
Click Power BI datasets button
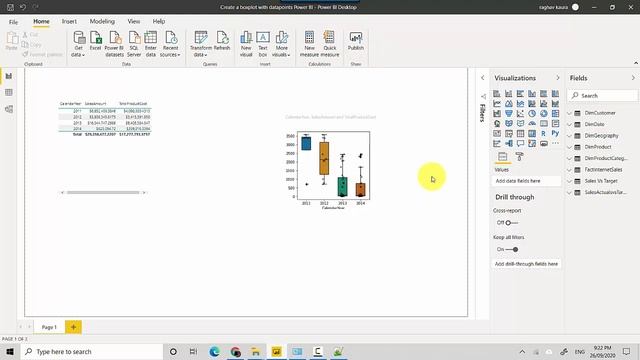click(114, 44)
